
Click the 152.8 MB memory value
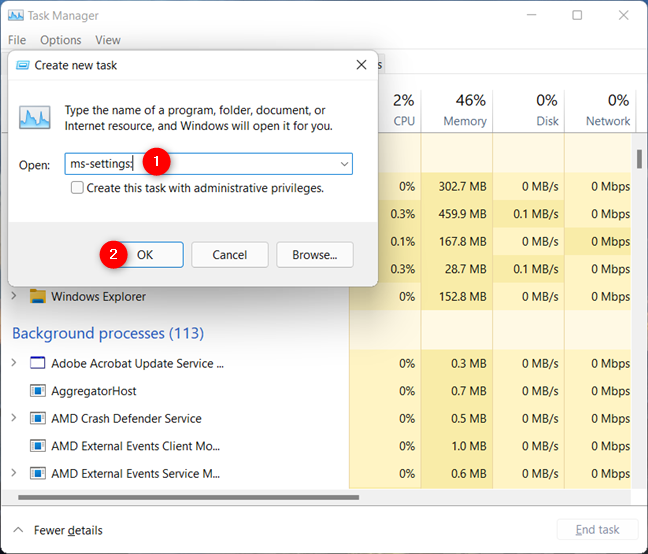tap(457, 297)
